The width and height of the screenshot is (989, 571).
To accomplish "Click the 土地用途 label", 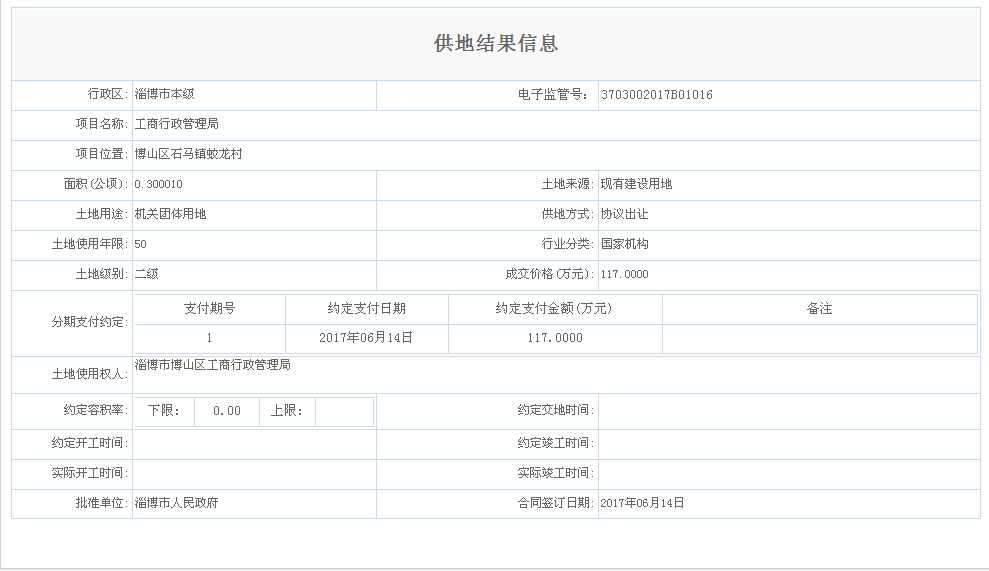I will [x=102, y=214].
